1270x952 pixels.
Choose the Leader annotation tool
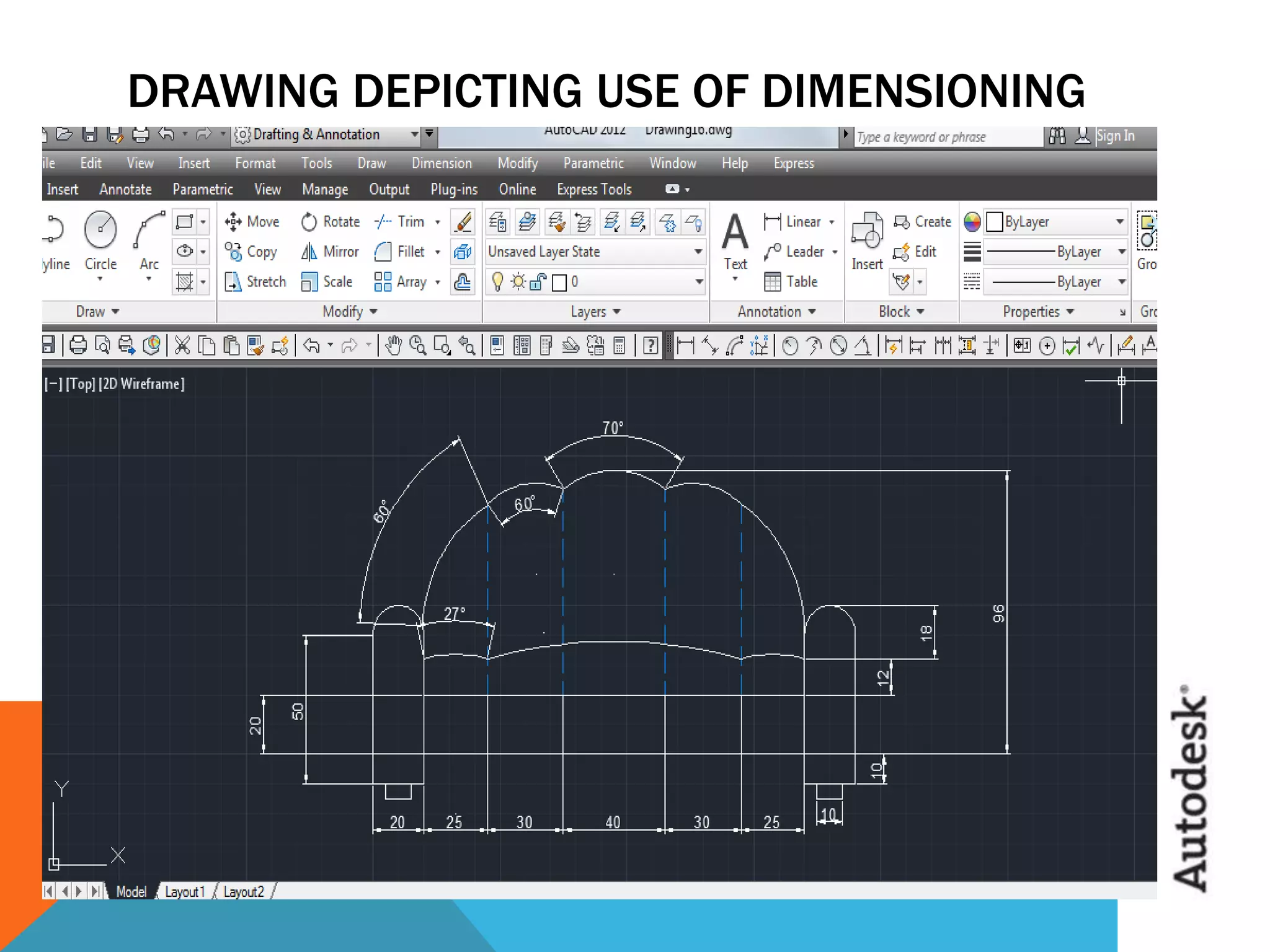tap(794, 252)
